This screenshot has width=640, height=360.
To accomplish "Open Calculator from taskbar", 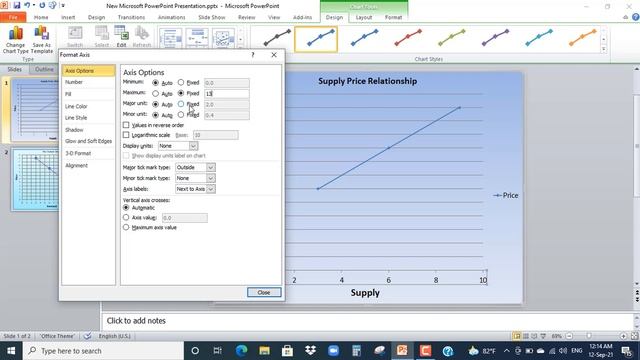I will (356, 351).
